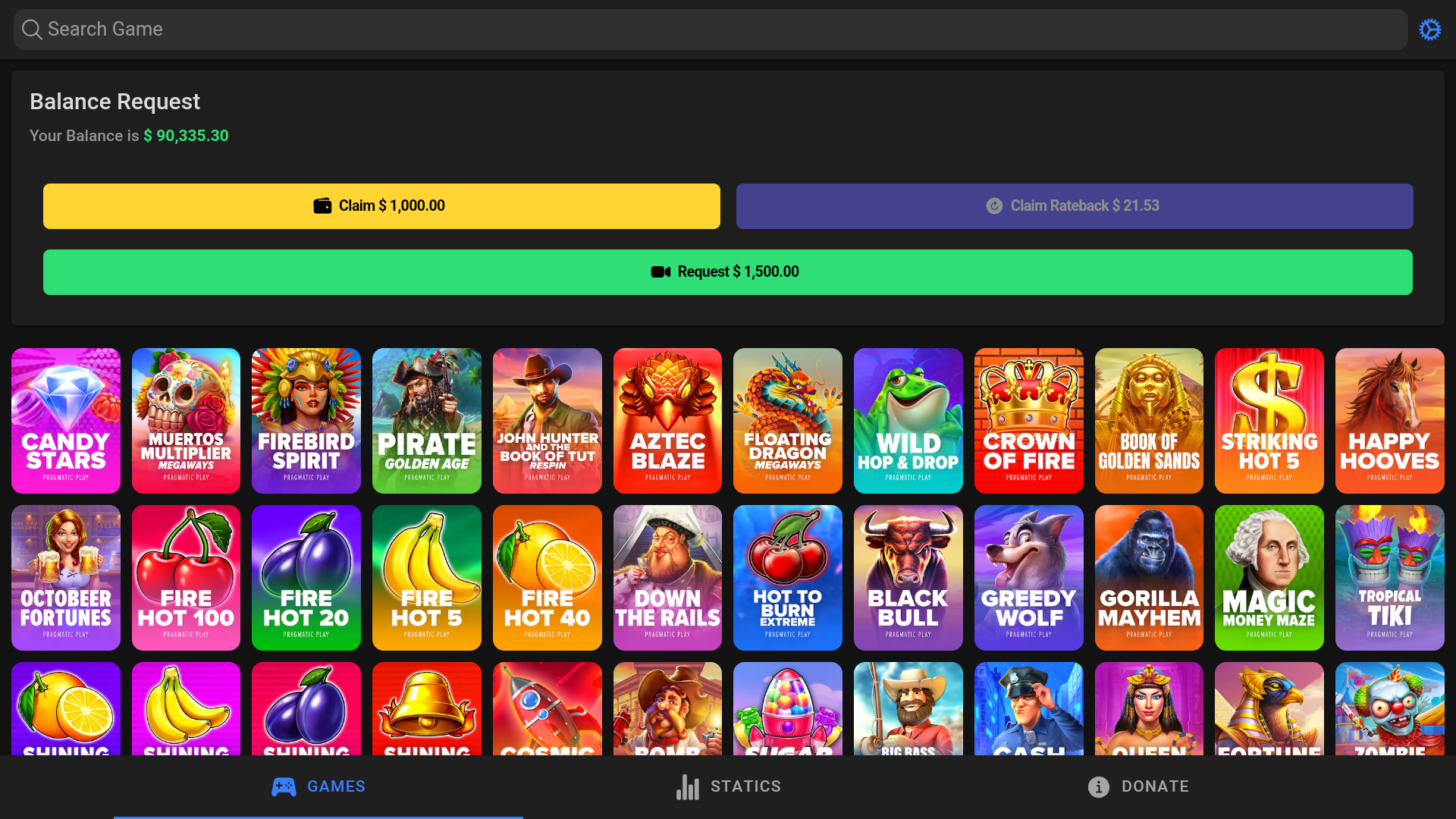
Task: Switch to the Statics tab
Action: click(x=728, y=786)
